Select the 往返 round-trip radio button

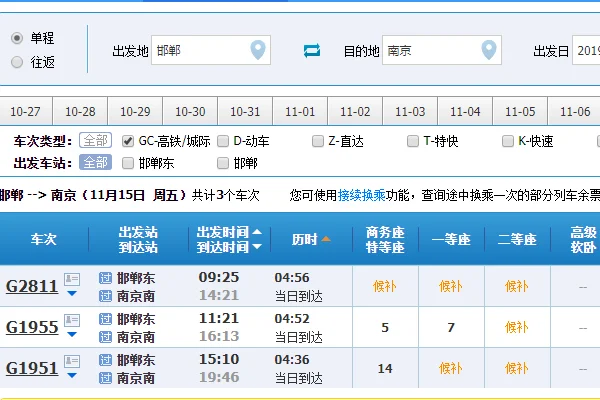pyautogui.click(x=17, y=62)
